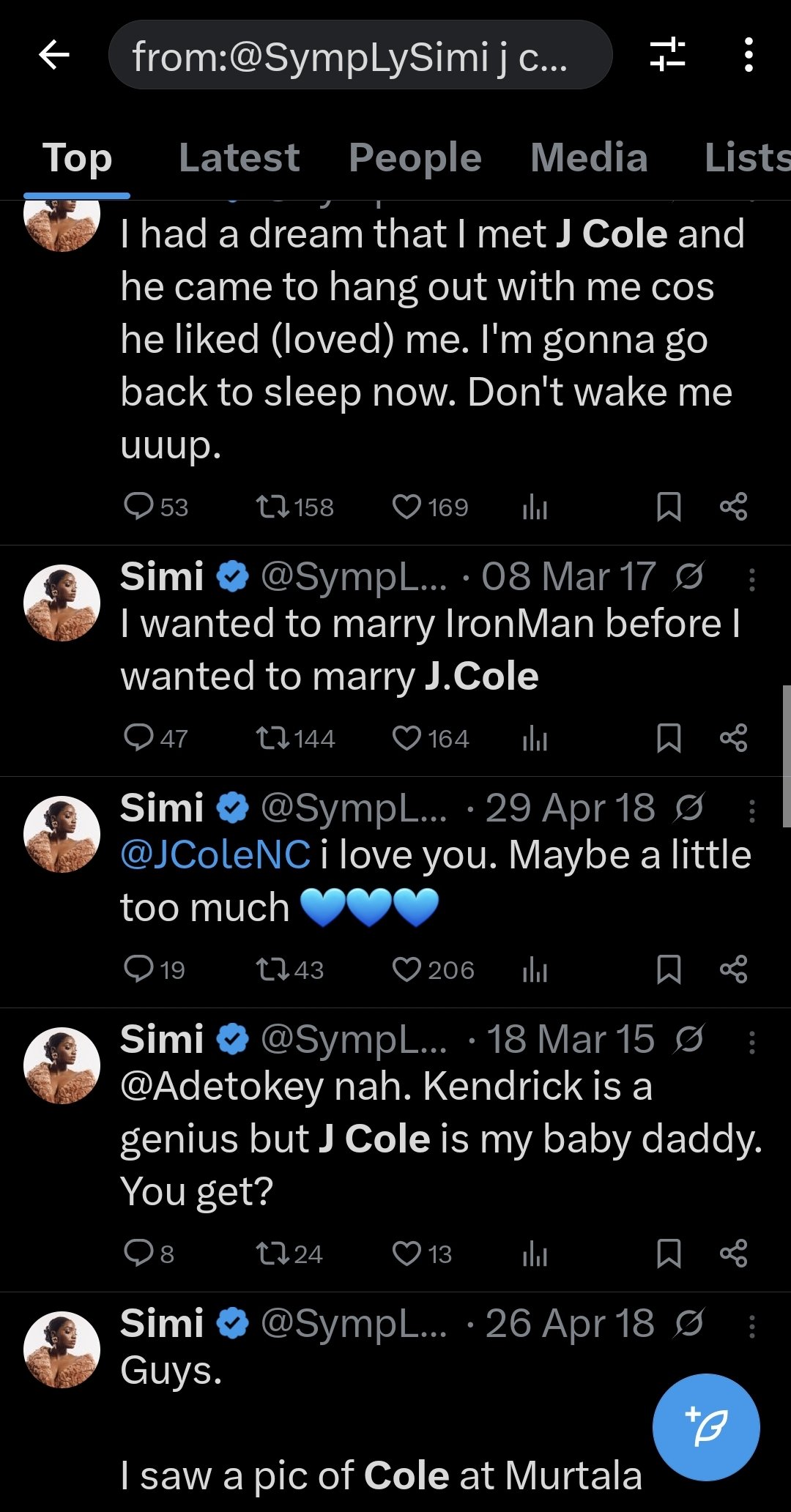The height and width of the screenshot is (1512, 791).
Task: Open more options on 18 Mar 15 tweet
Action: click(751, 1042)
